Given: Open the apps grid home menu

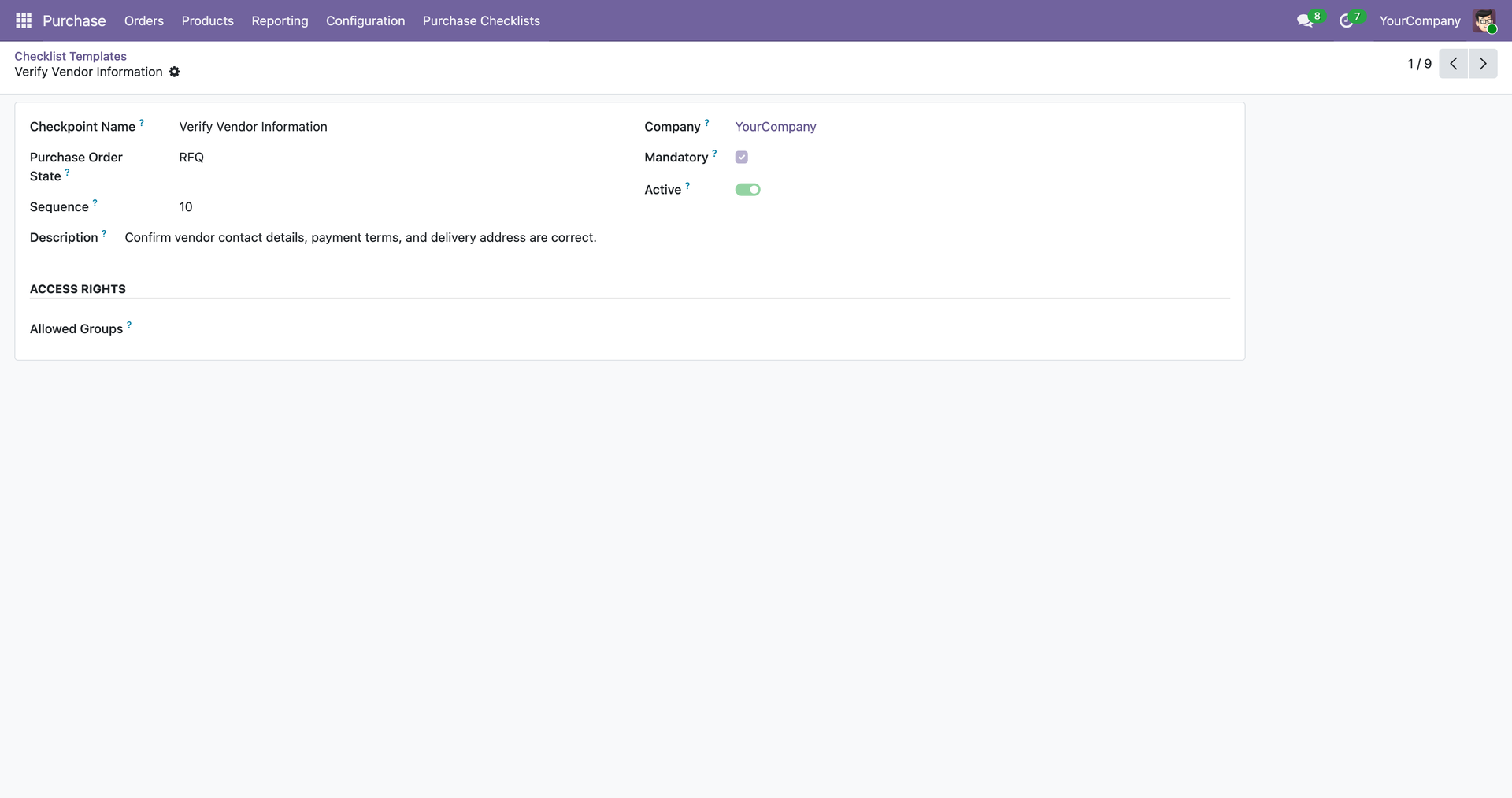Looking at the screenshot, I should click(24, 20).
